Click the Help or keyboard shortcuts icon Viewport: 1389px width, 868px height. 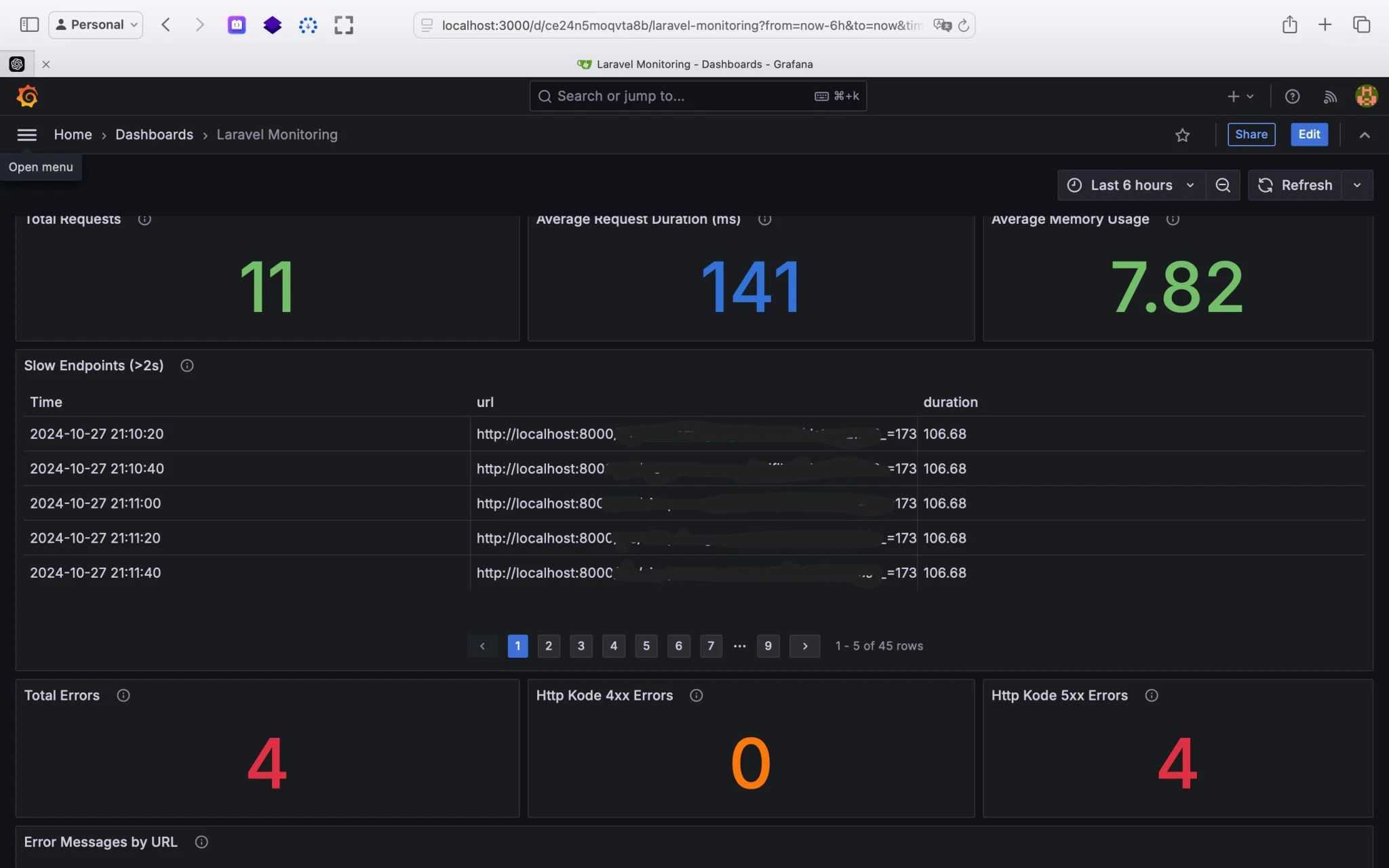(1292, 97)
